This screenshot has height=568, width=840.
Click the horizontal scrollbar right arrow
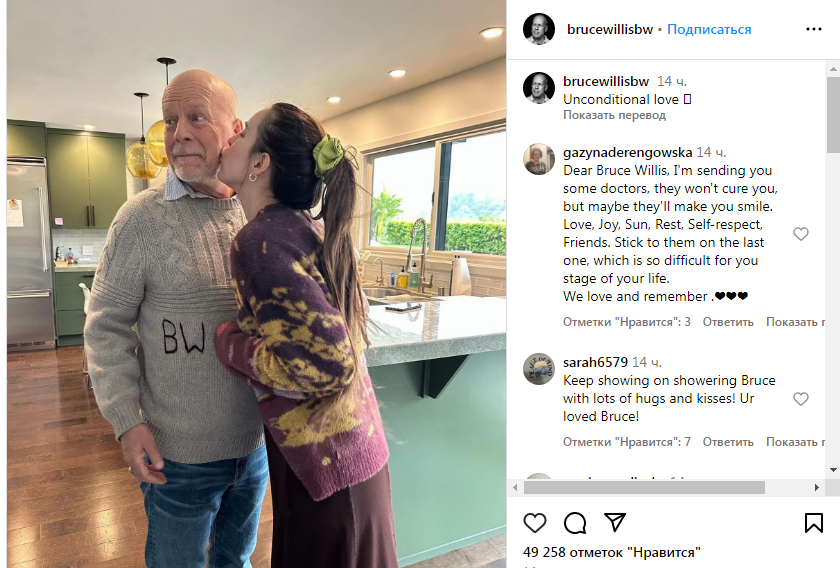pos(816,488)
